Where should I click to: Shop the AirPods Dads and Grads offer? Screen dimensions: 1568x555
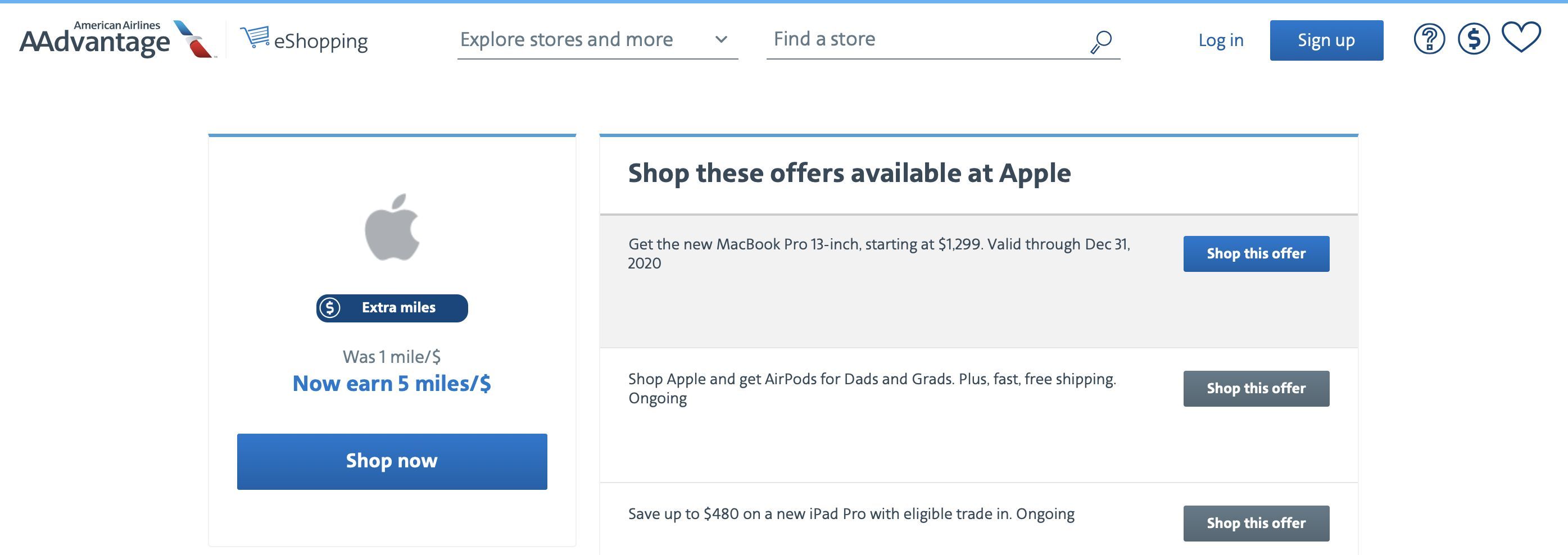coord(1256,388)
